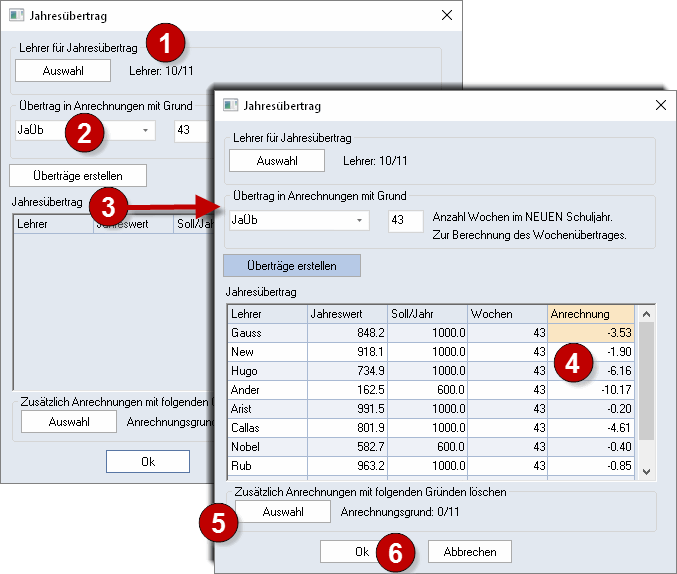Click the Soll/Jahr column header in front table
Image resolution: width=677 pixels, height=574 pixels.
[x=427, y=314]
